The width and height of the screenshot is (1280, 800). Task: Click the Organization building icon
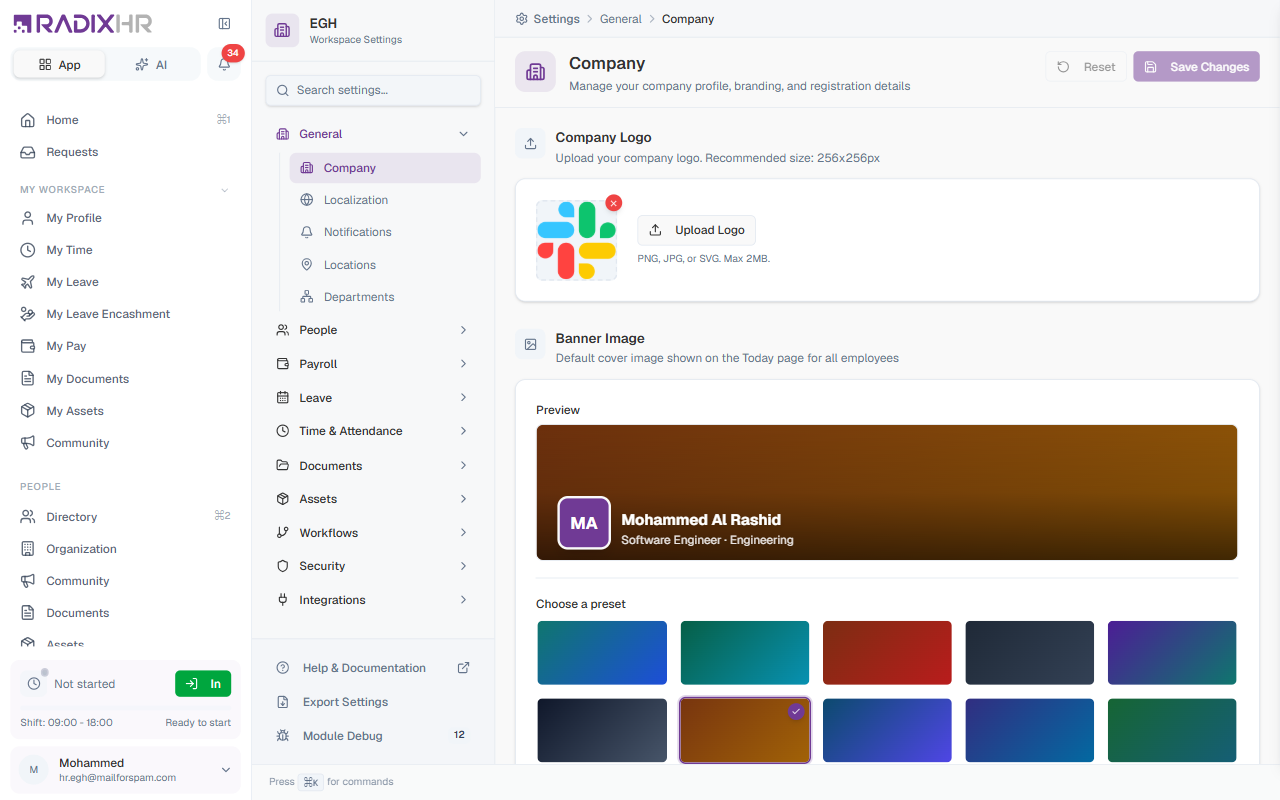click(x=28, y=549)
